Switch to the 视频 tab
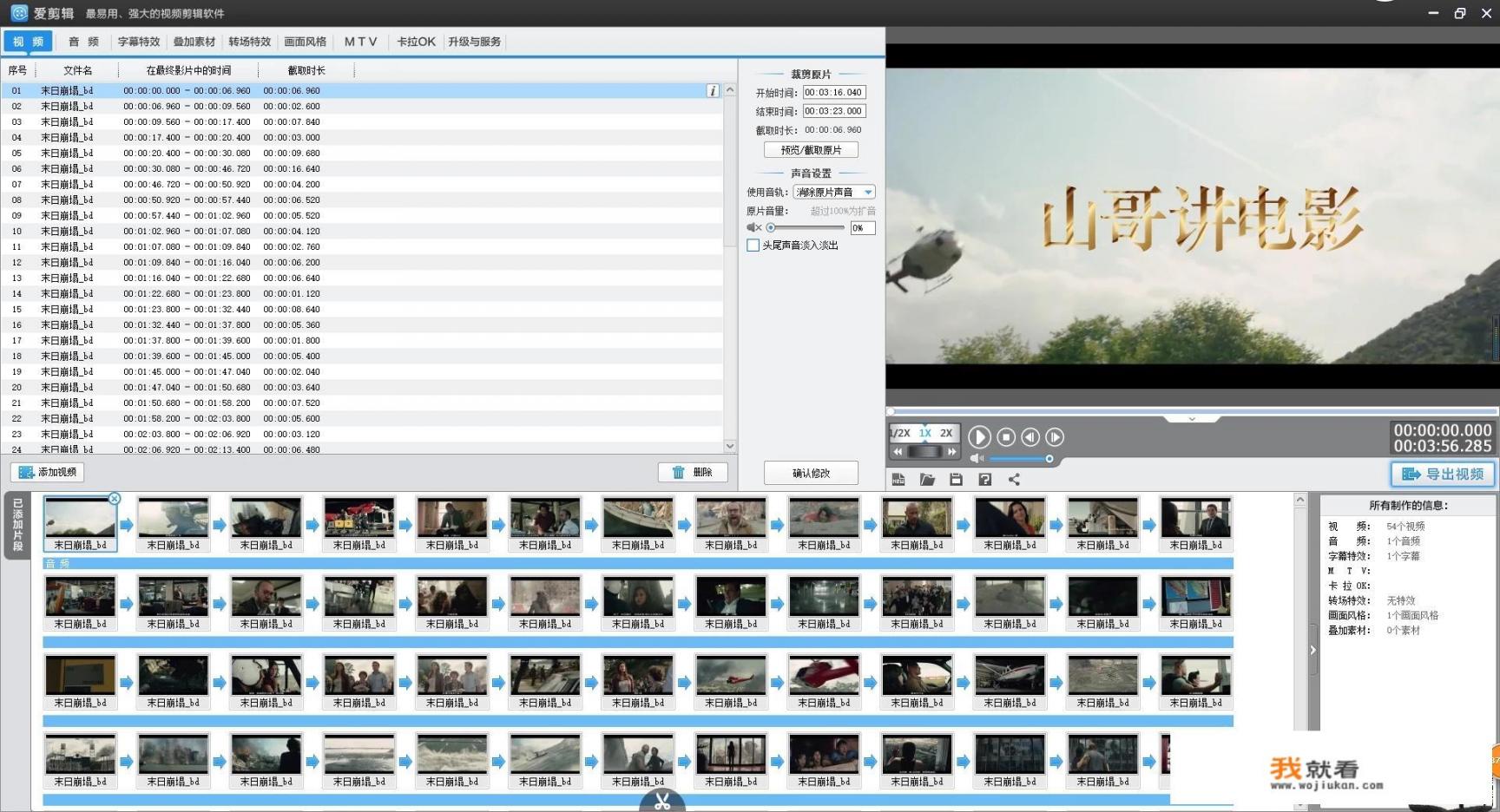The width and height of the screenshot is (1500, 812). (x=29, y=42)
